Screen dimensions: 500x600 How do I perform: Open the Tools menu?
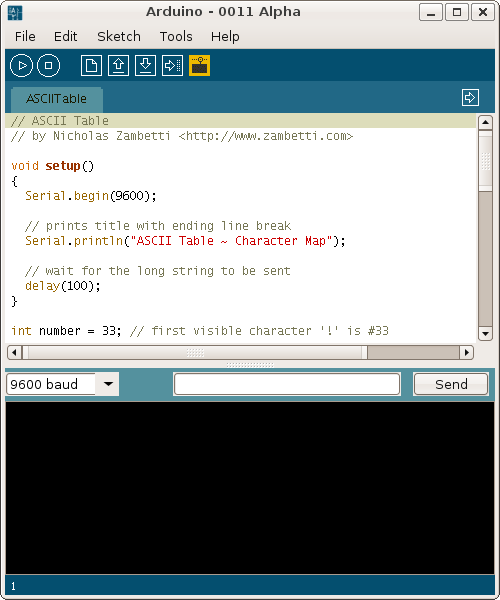pos(176,36)
